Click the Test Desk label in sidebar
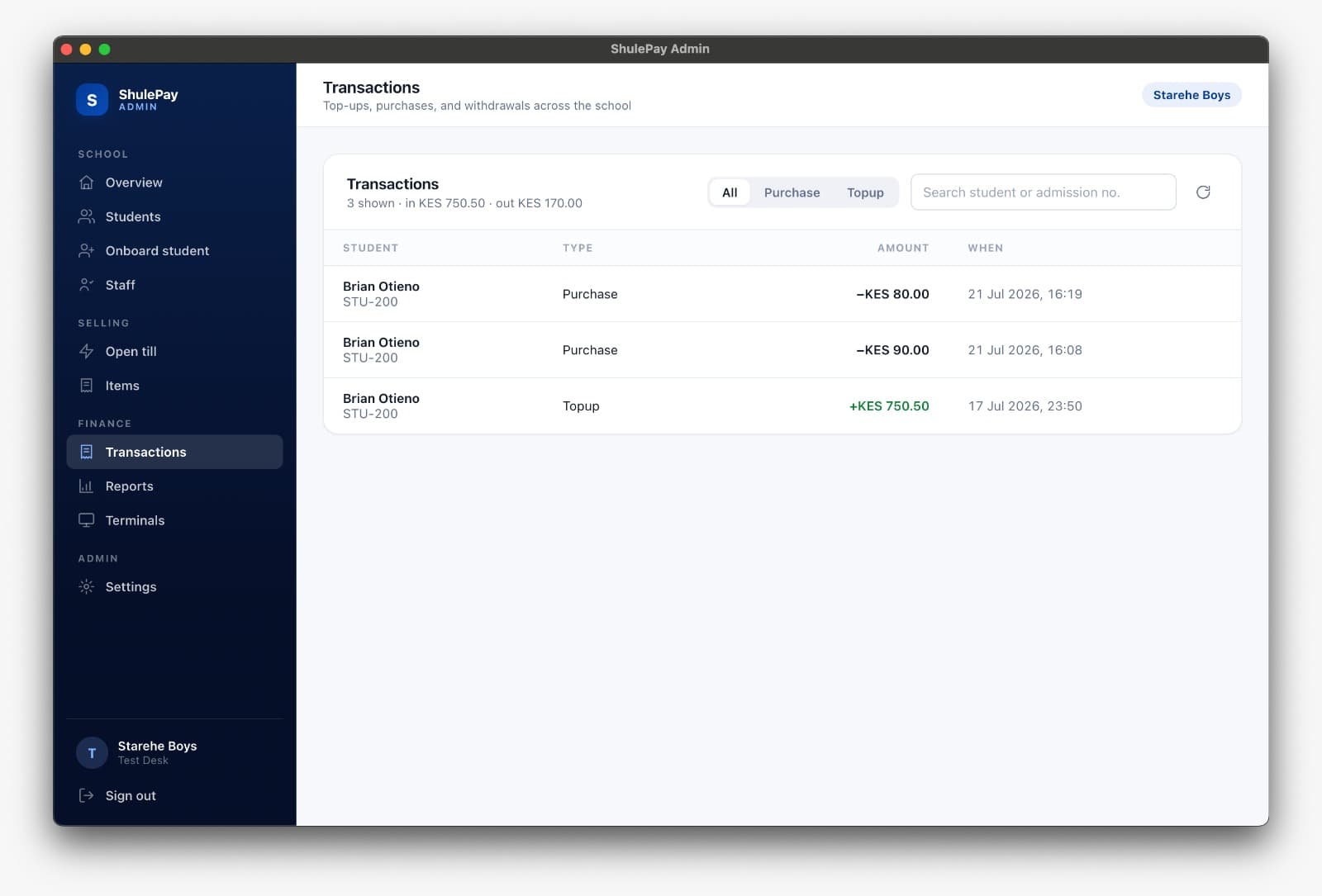The width and height of the screenshot is (1322, 896). point(143,761)
